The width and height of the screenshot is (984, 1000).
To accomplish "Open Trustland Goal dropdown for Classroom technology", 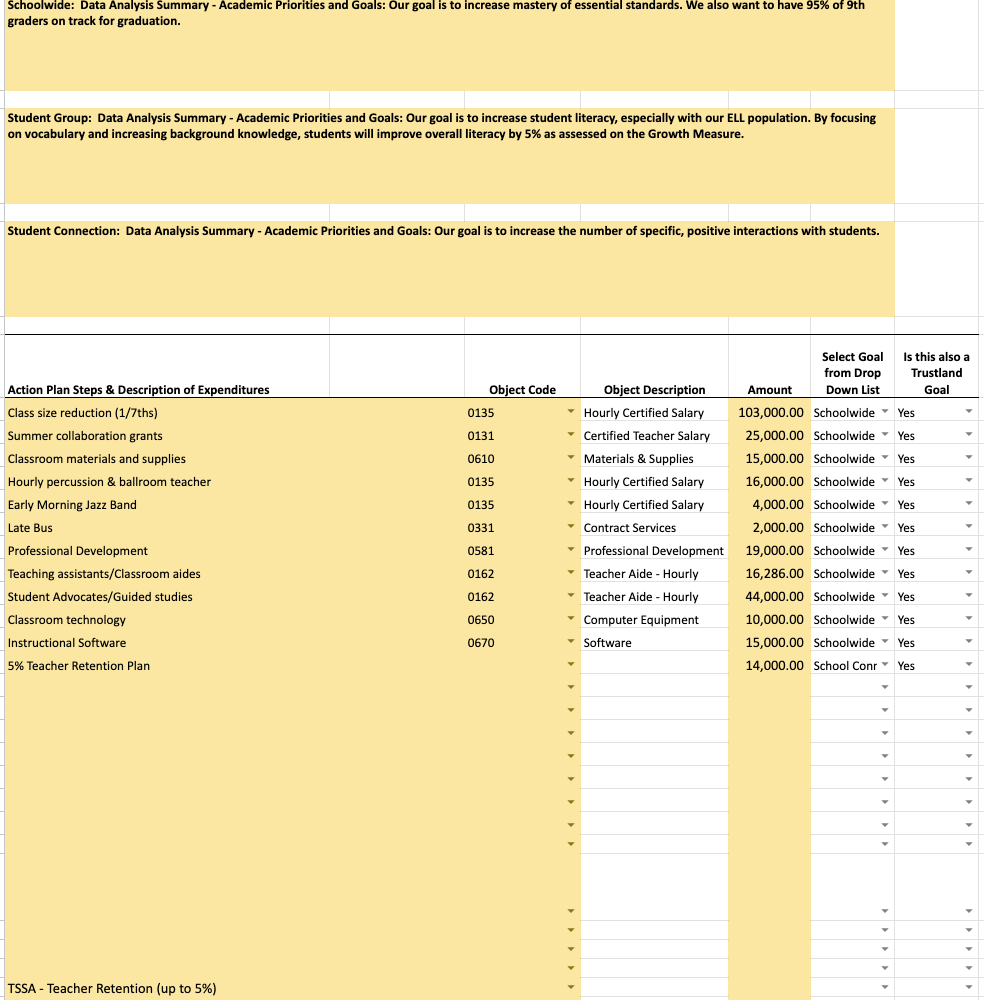I will (x=969, y=619).
